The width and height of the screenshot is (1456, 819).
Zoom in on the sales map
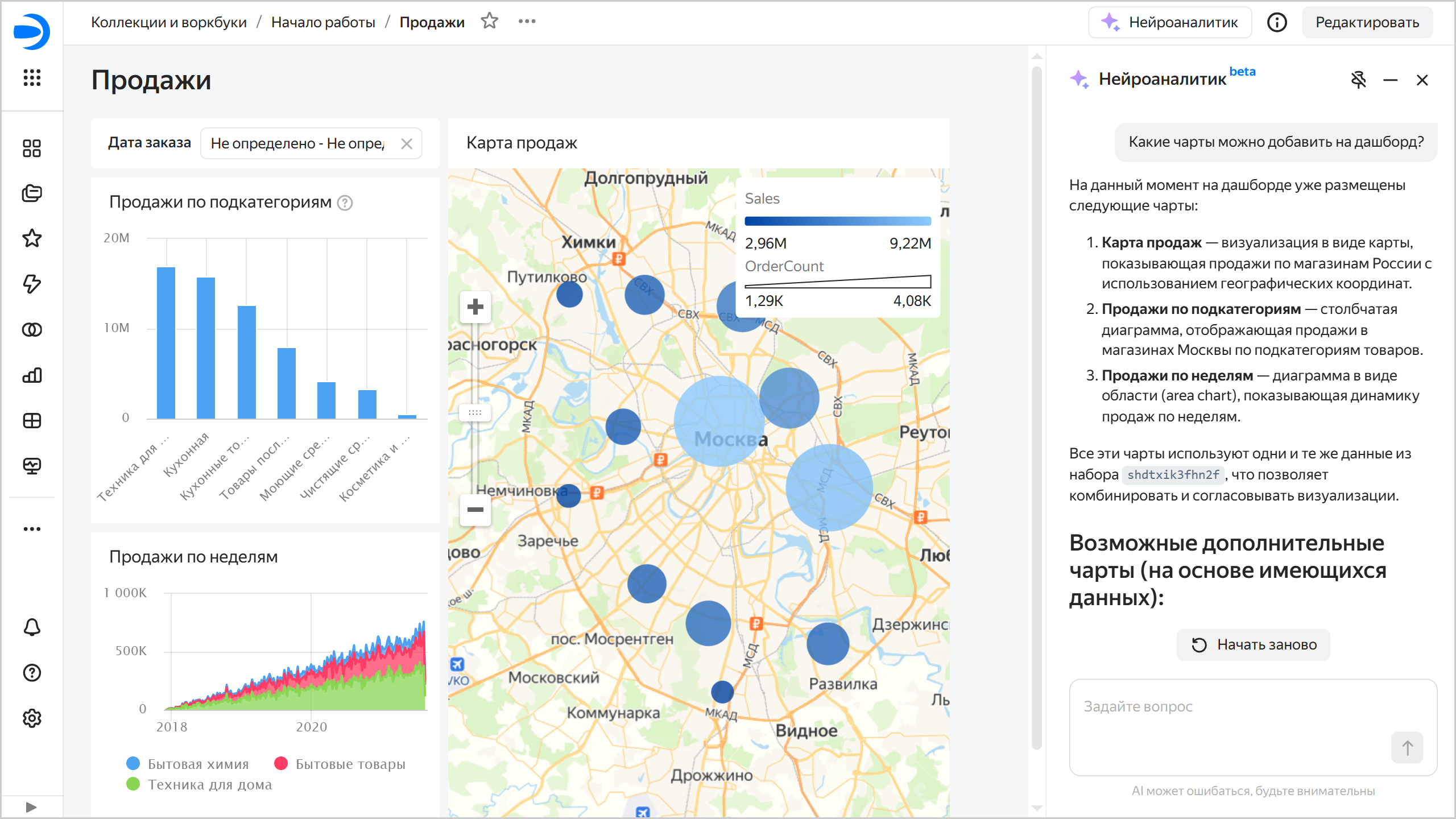(475, 307)
